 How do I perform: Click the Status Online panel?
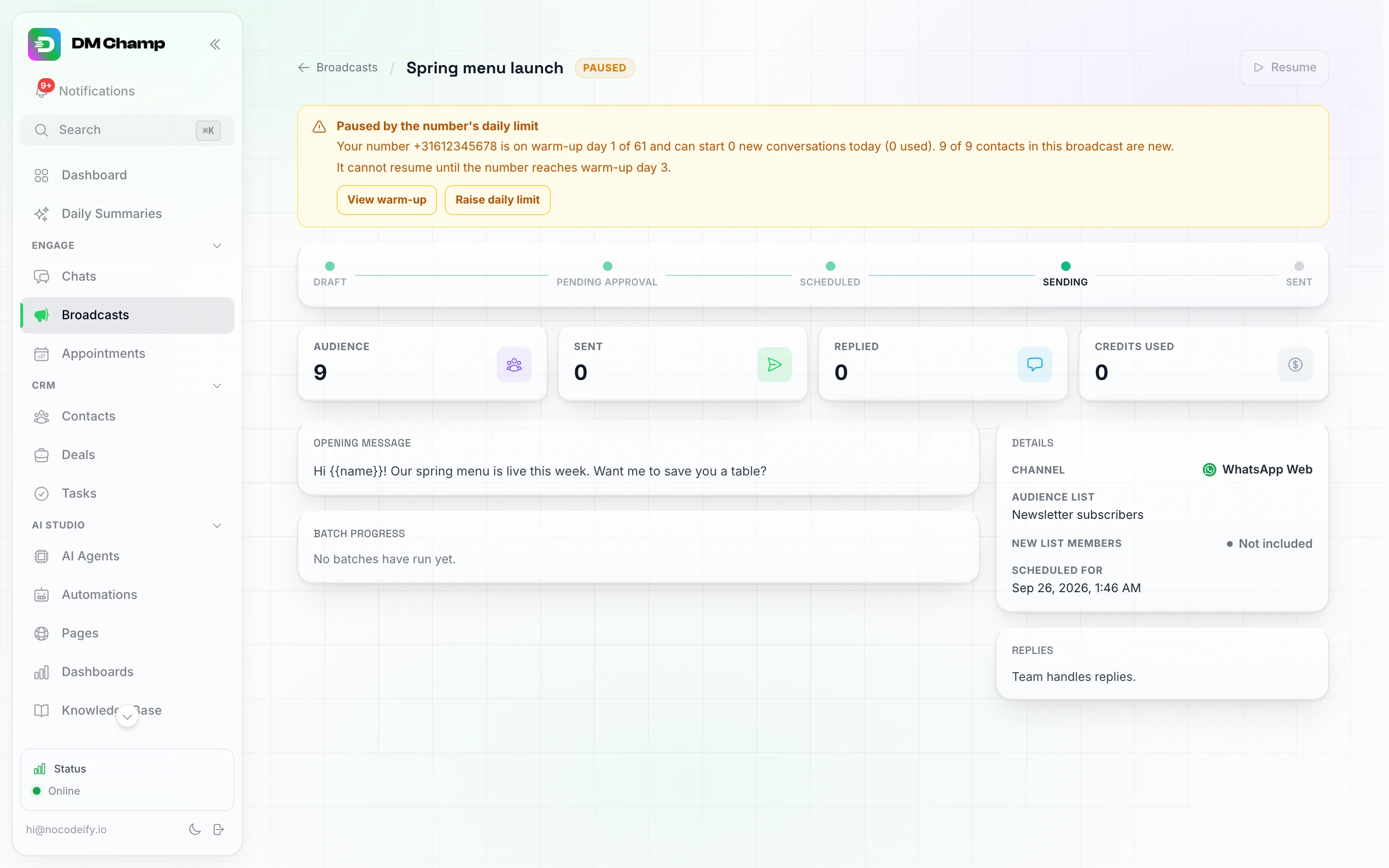[127, 780]
